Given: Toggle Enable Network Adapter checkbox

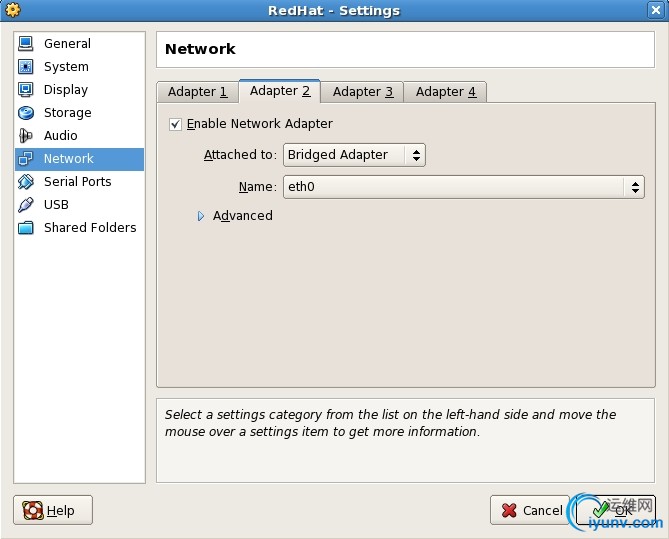Looking at the screenshot, I should tap(175, 124).
